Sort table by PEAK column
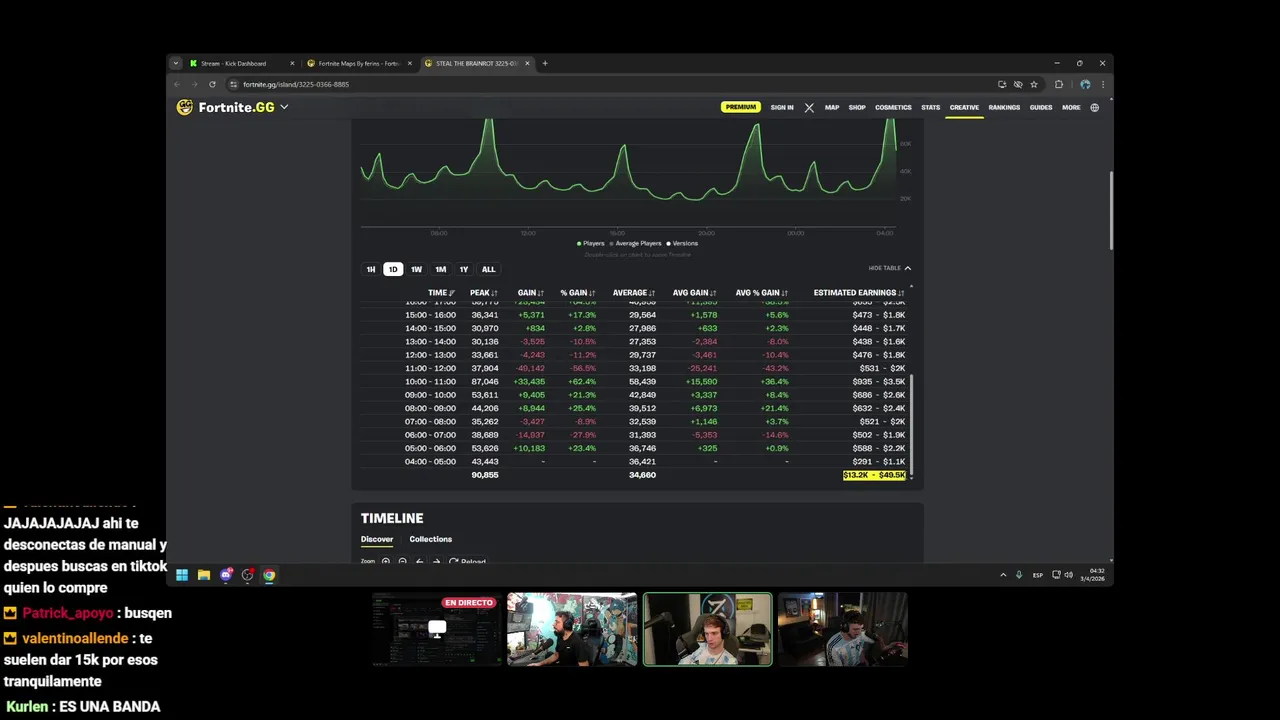 pyautogui.click(x=484, y=293)
